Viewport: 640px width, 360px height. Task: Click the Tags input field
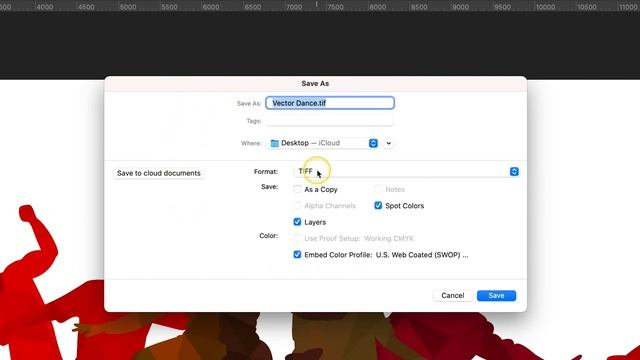[330, 121]
